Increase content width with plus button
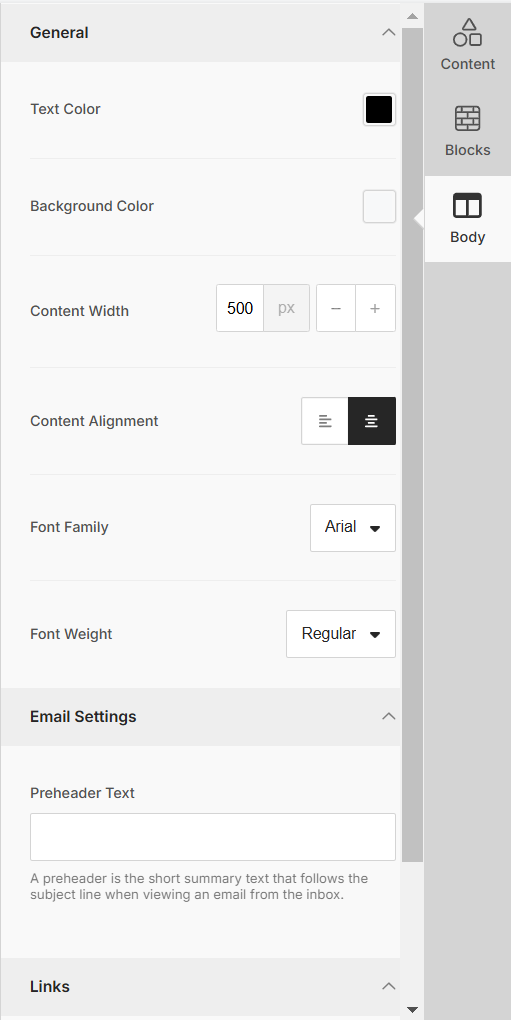The height and width of the screenshot is (1020, 511). pos(375,308)
